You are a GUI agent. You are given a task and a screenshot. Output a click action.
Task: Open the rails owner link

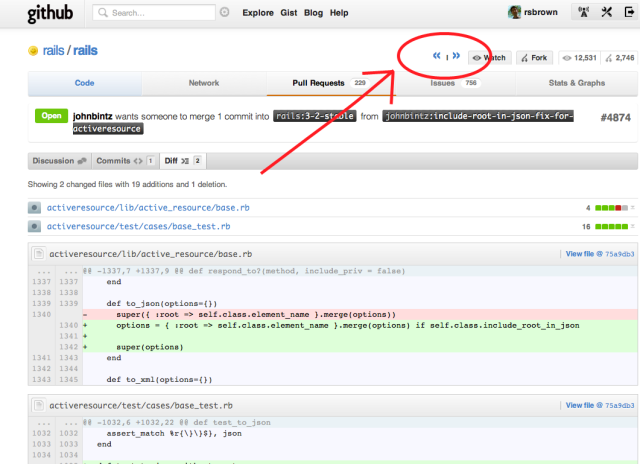pyautogui.click(x=53, y=51)
